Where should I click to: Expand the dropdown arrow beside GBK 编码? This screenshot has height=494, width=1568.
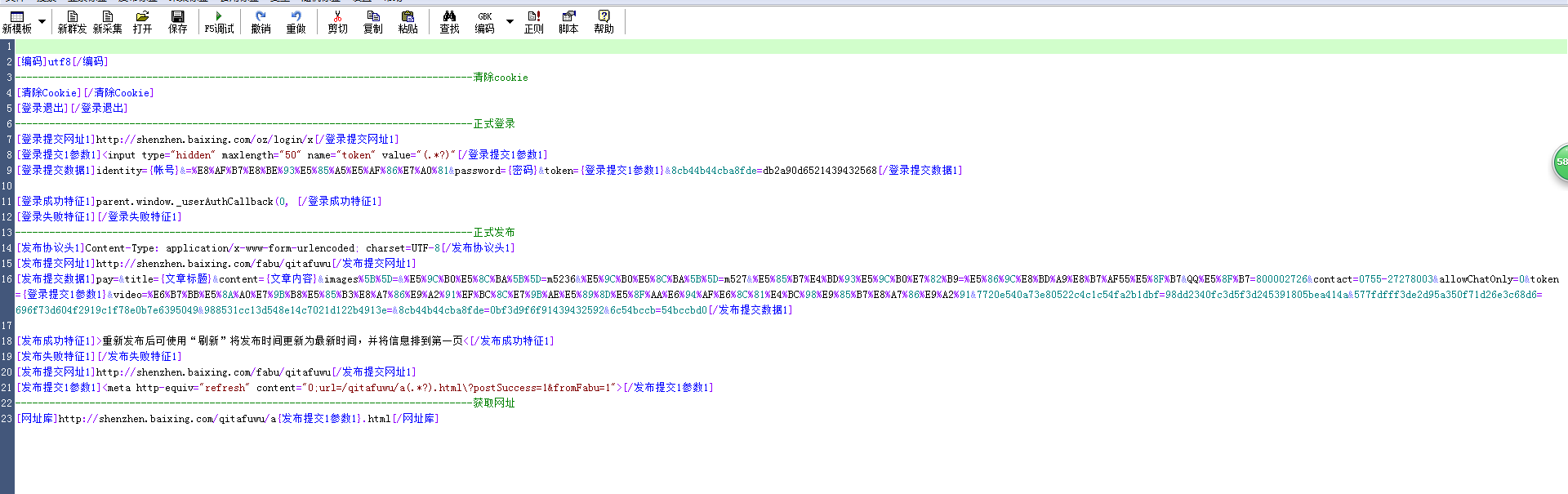click(510, 22)
